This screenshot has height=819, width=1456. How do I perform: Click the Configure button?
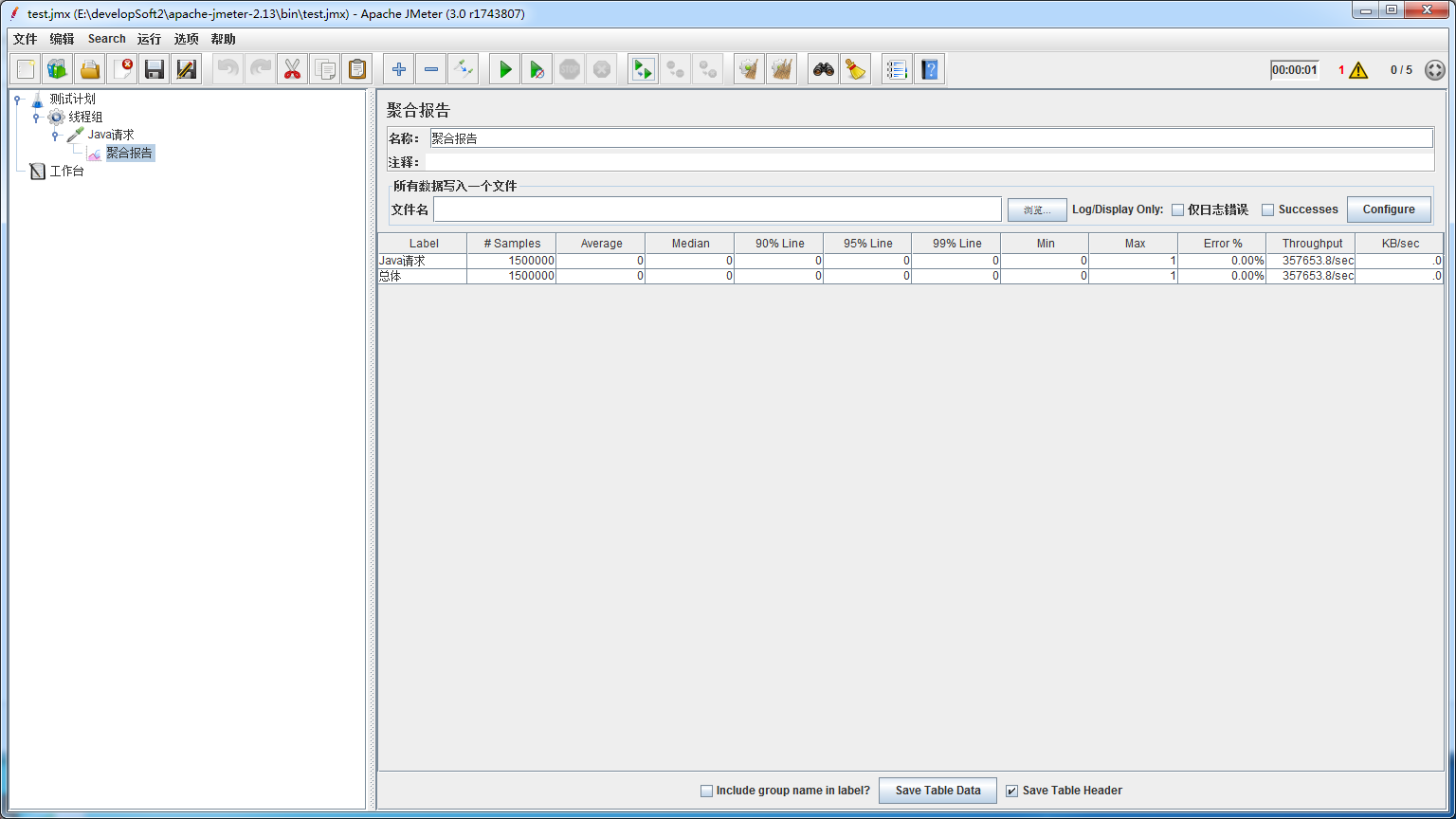[x=1389, y=209]
